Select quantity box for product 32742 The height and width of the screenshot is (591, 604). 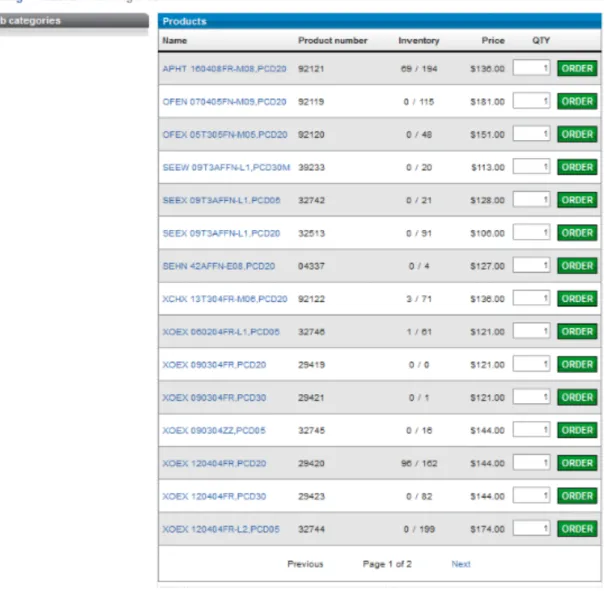(531, 200)
